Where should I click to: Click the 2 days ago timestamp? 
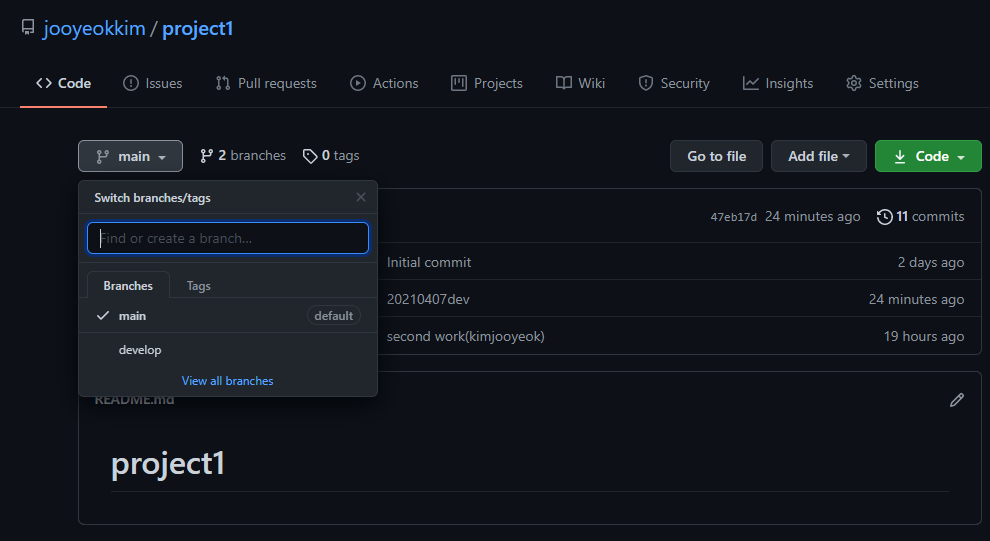pos(931,262)
